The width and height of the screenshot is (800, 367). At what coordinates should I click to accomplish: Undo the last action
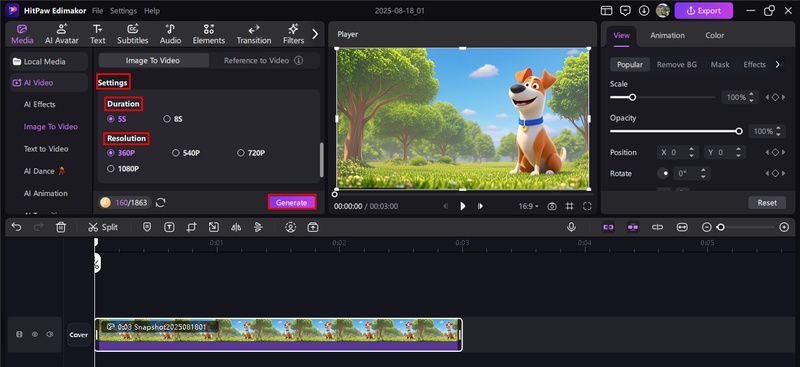pos(16,227)
